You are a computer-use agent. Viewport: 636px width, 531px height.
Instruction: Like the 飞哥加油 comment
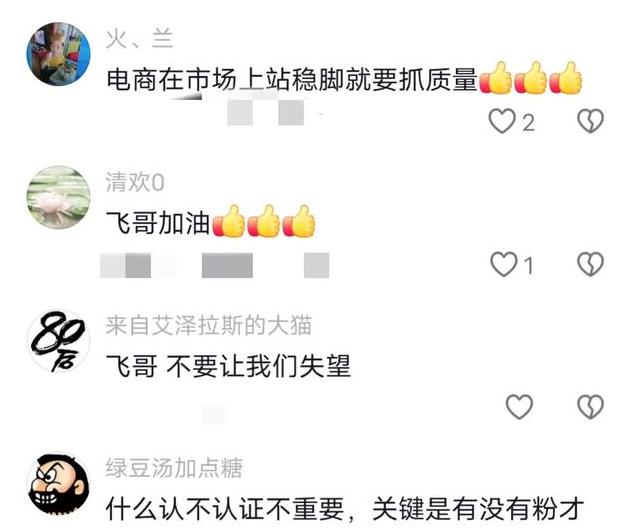pyautogui.click(x=504, y=264)
